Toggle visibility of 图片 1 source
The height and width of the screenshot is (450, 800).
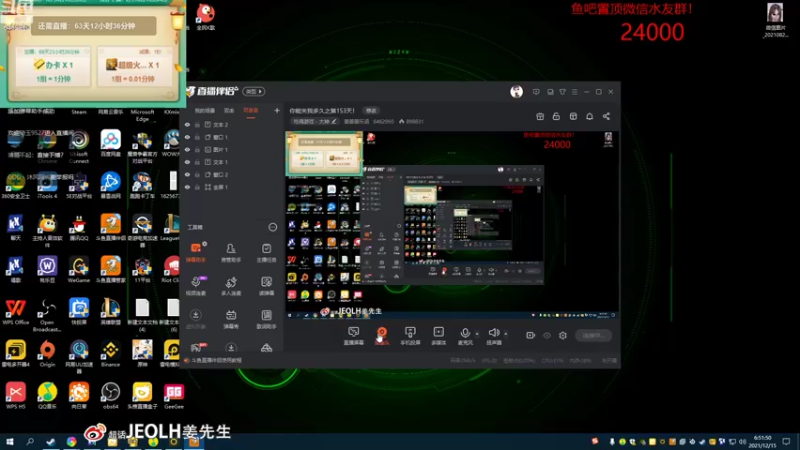pyautogui.click(x=187, y=149)
